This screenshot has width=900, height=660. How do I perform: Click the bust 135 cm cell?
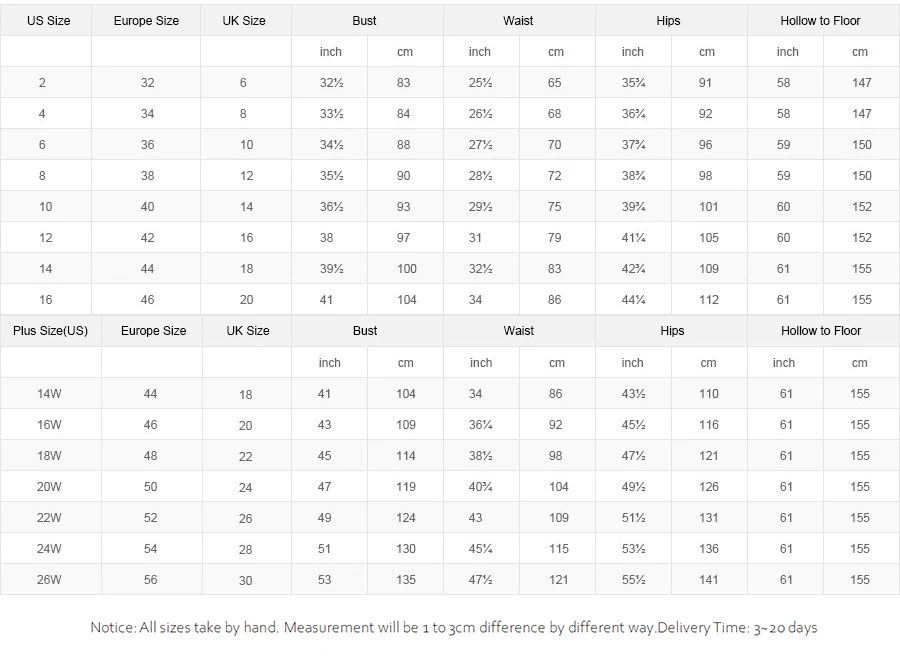pos(406,580)
